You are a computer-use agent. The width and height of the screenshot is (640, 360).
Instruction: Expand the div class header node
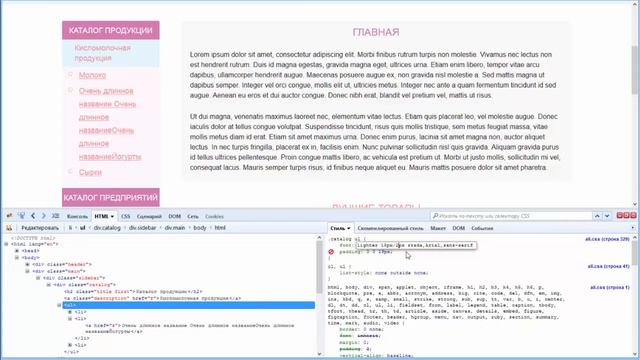pos(28,264)
